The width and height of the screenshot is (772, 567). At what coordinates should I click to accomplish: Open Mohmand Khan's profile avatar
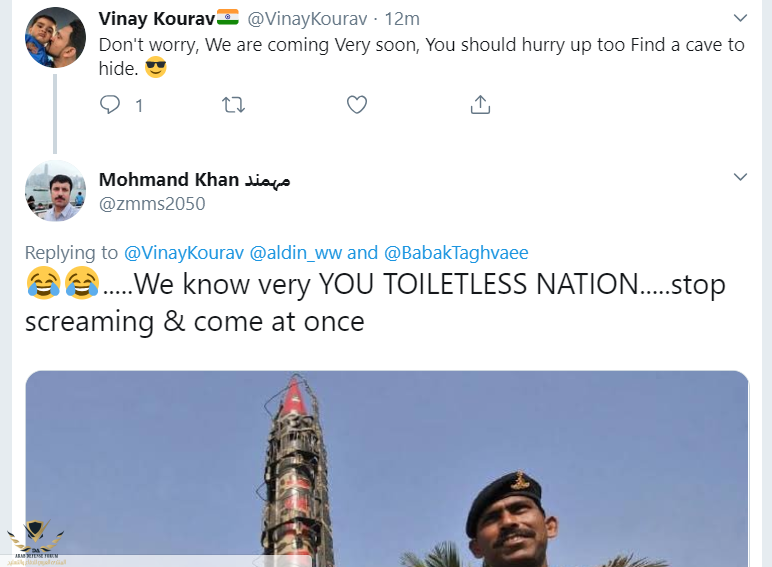(55, 190)
